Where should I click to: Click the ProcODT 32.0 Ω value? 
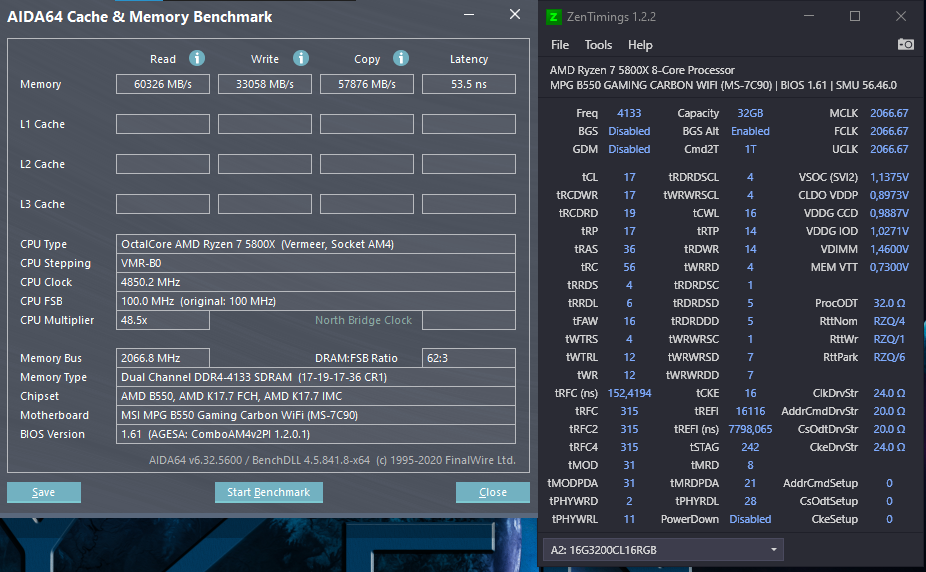889,303
